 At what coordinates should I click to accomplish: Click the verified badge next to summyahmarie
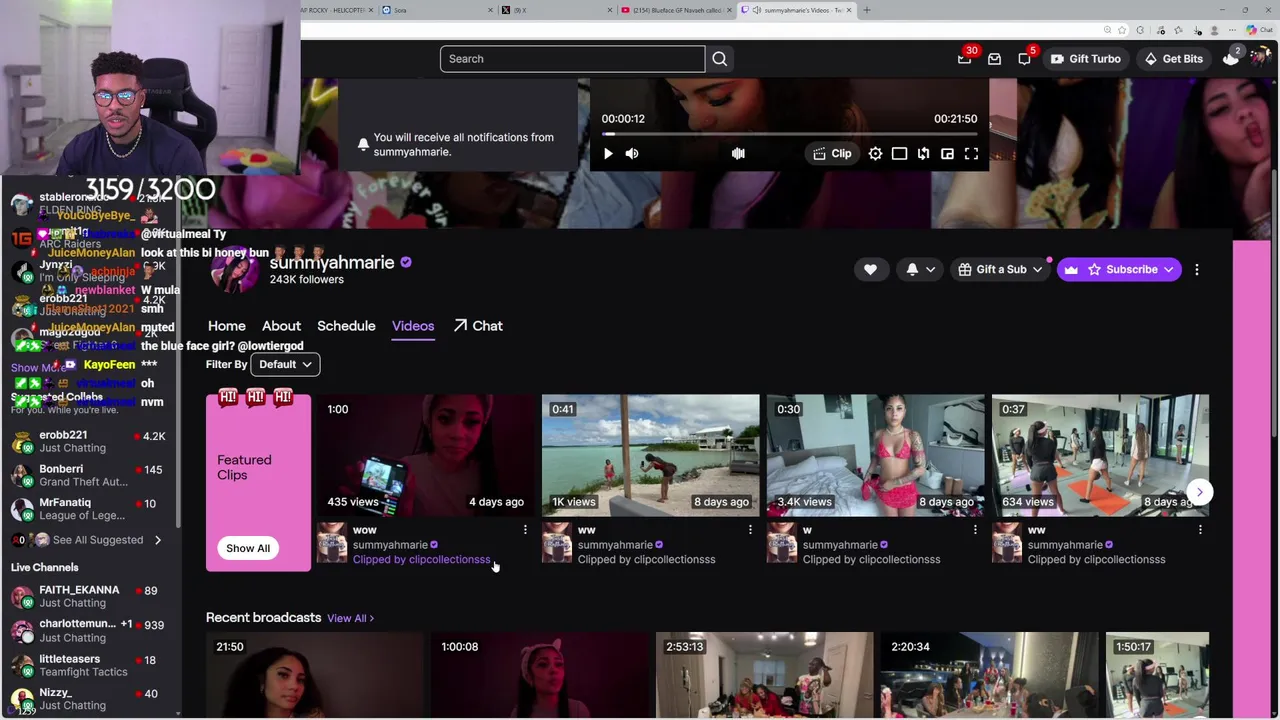tap(406, 262)
